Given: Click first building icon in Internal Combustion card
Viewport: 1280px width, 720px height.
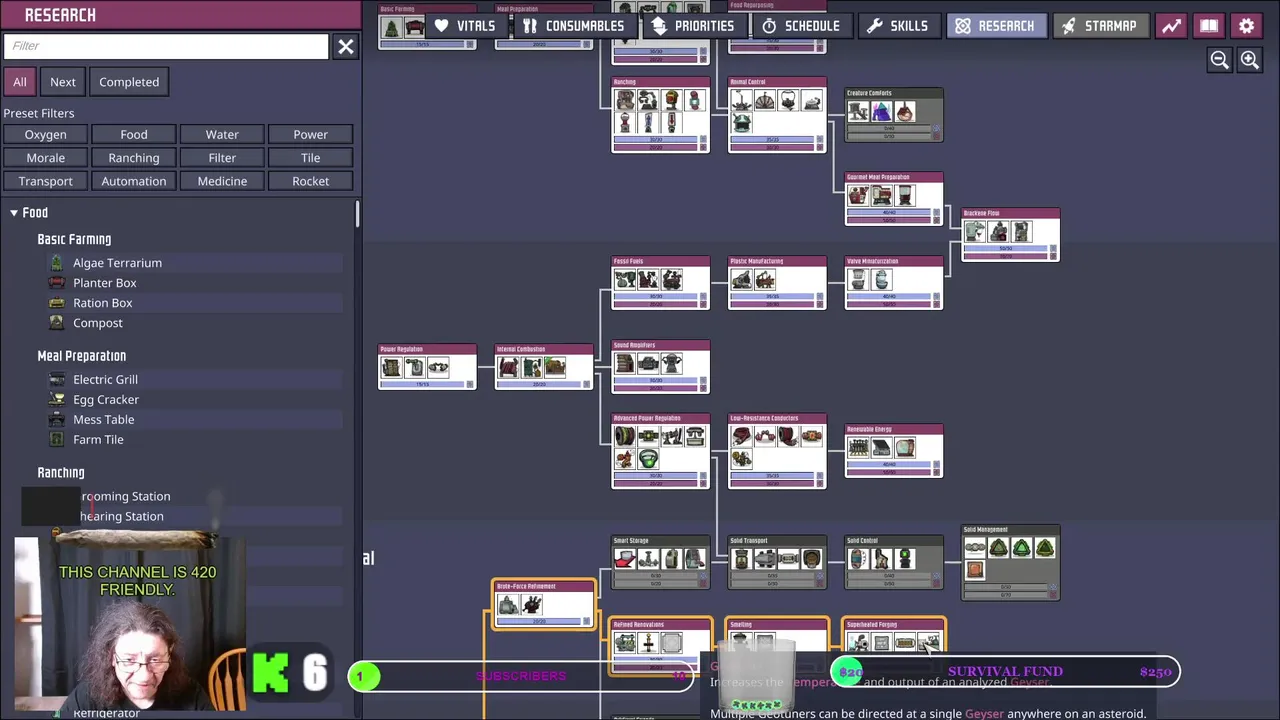Looking at the screenshot, I should 508,367.
